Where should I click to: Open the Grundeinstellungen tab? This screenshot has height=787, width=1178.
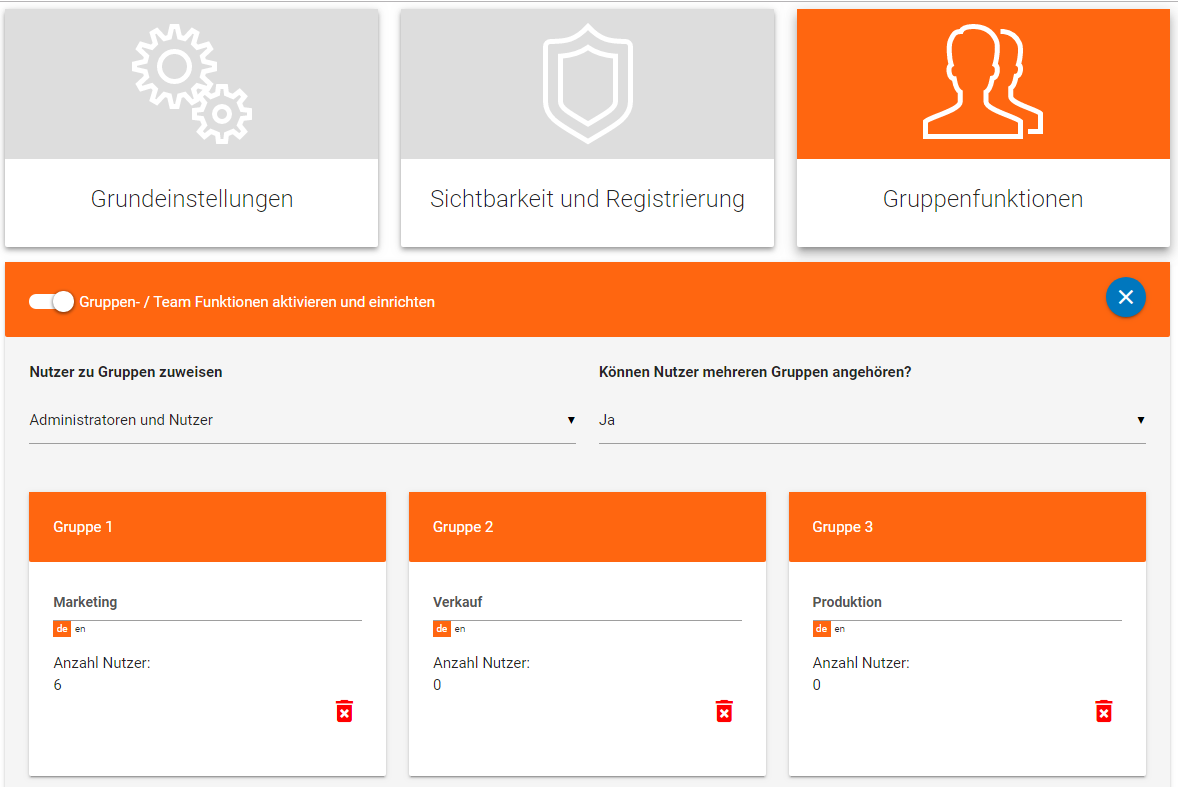(x=192, y=199)
